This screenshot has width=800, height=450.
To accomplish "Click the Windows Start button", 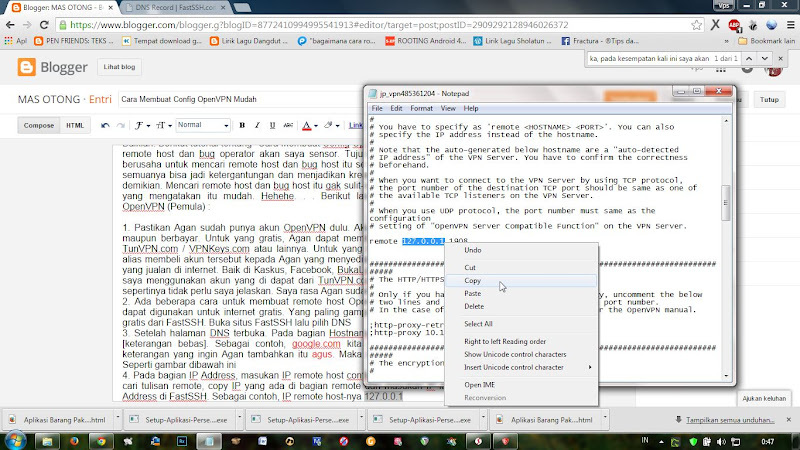I will 15,441.
